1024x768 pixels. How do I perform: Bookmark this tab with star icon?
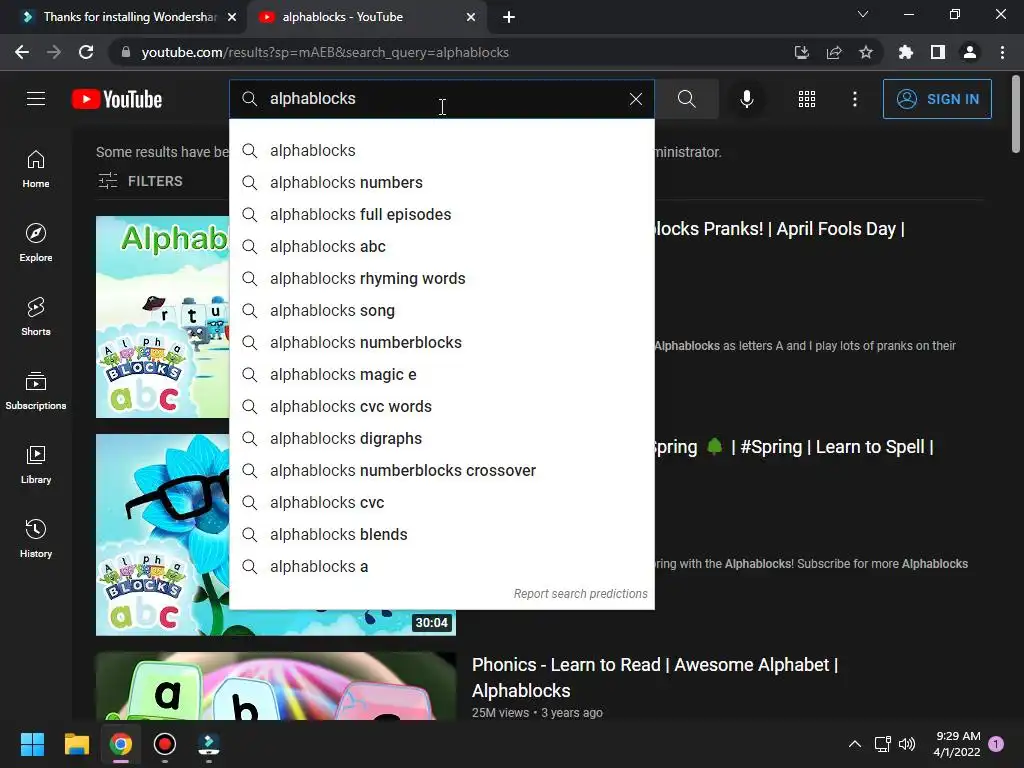(x=866, y=52)
